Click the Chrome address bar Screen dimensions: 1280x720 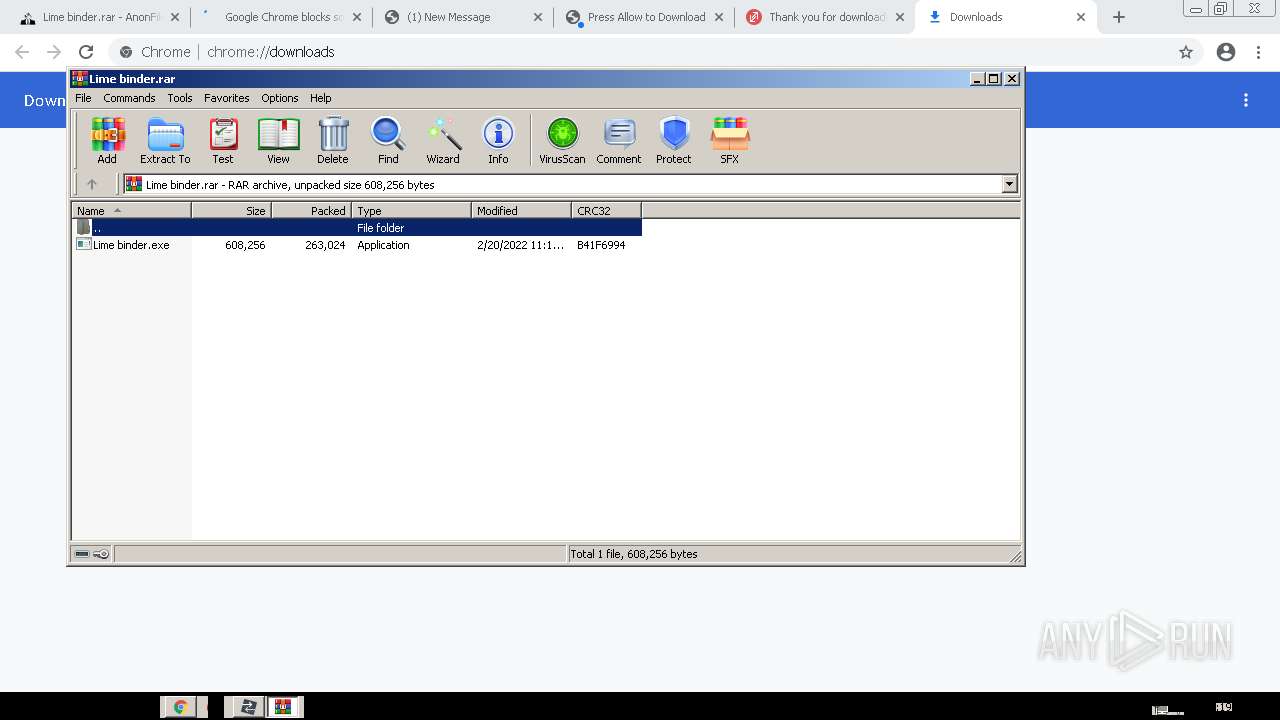point(640,52)
